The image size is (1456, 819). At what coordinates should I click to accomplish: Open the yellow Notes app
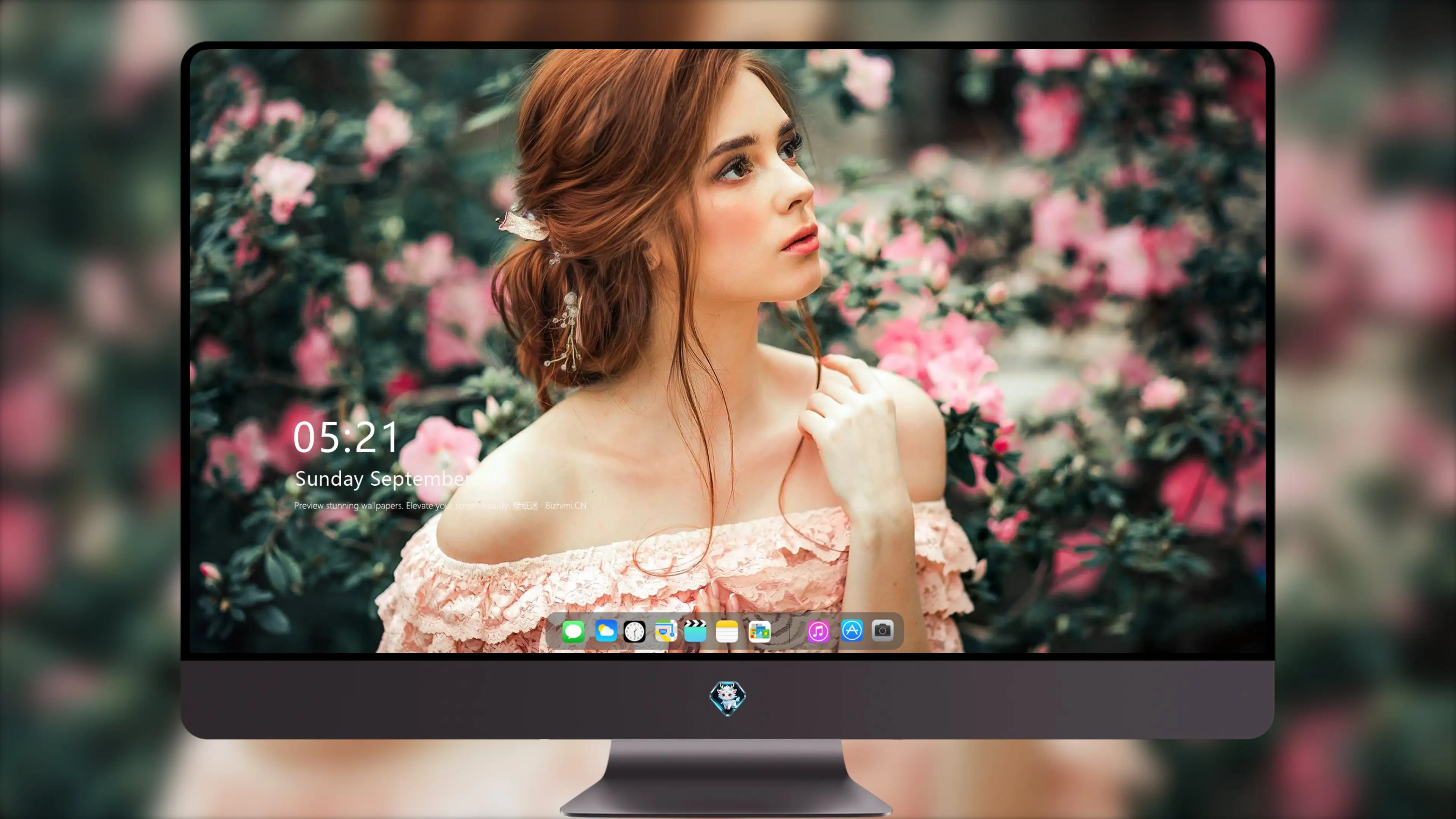click(727, 631)
